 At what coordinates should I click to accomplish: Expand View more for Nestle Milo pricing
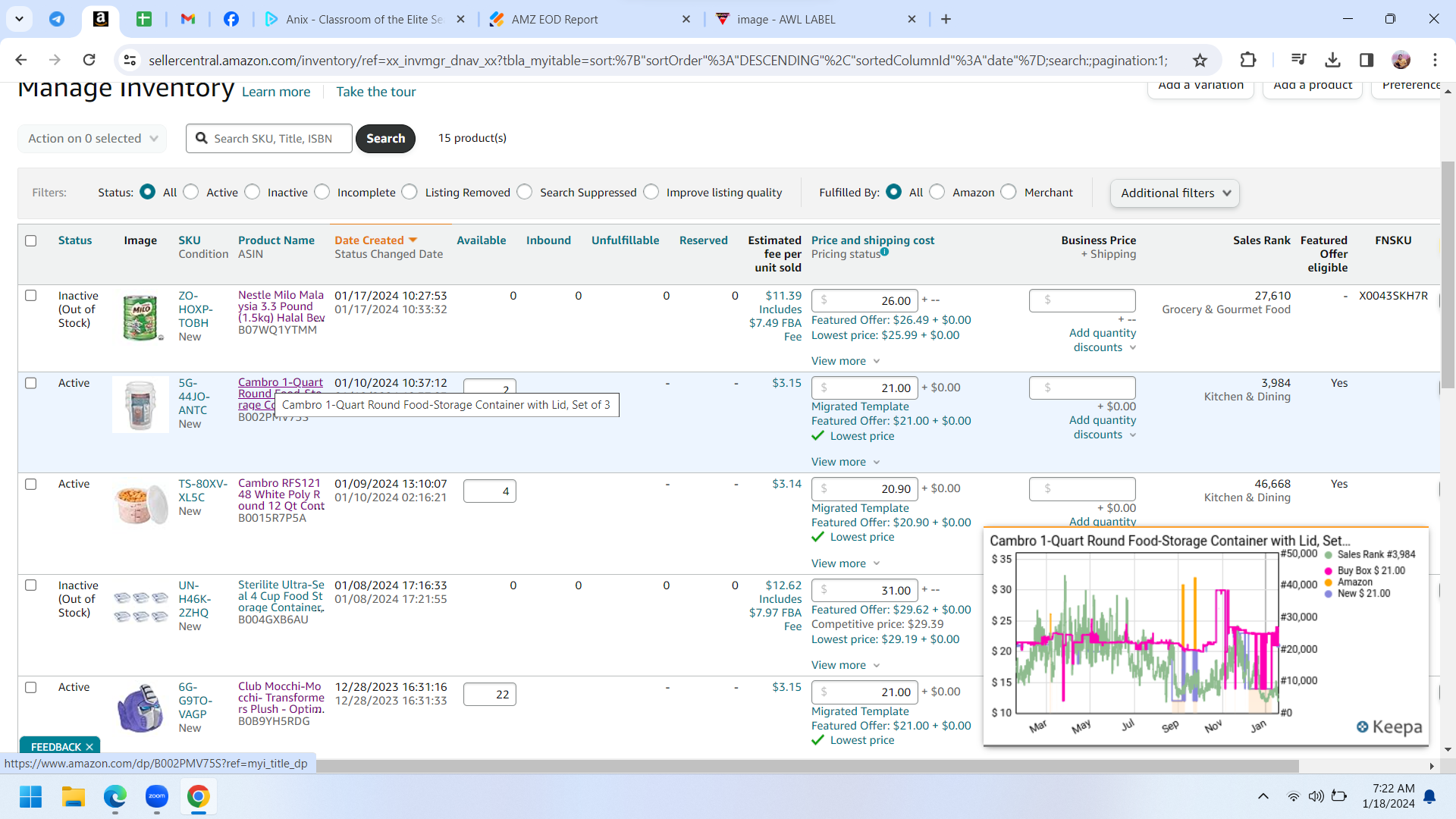tap(846, 361)
